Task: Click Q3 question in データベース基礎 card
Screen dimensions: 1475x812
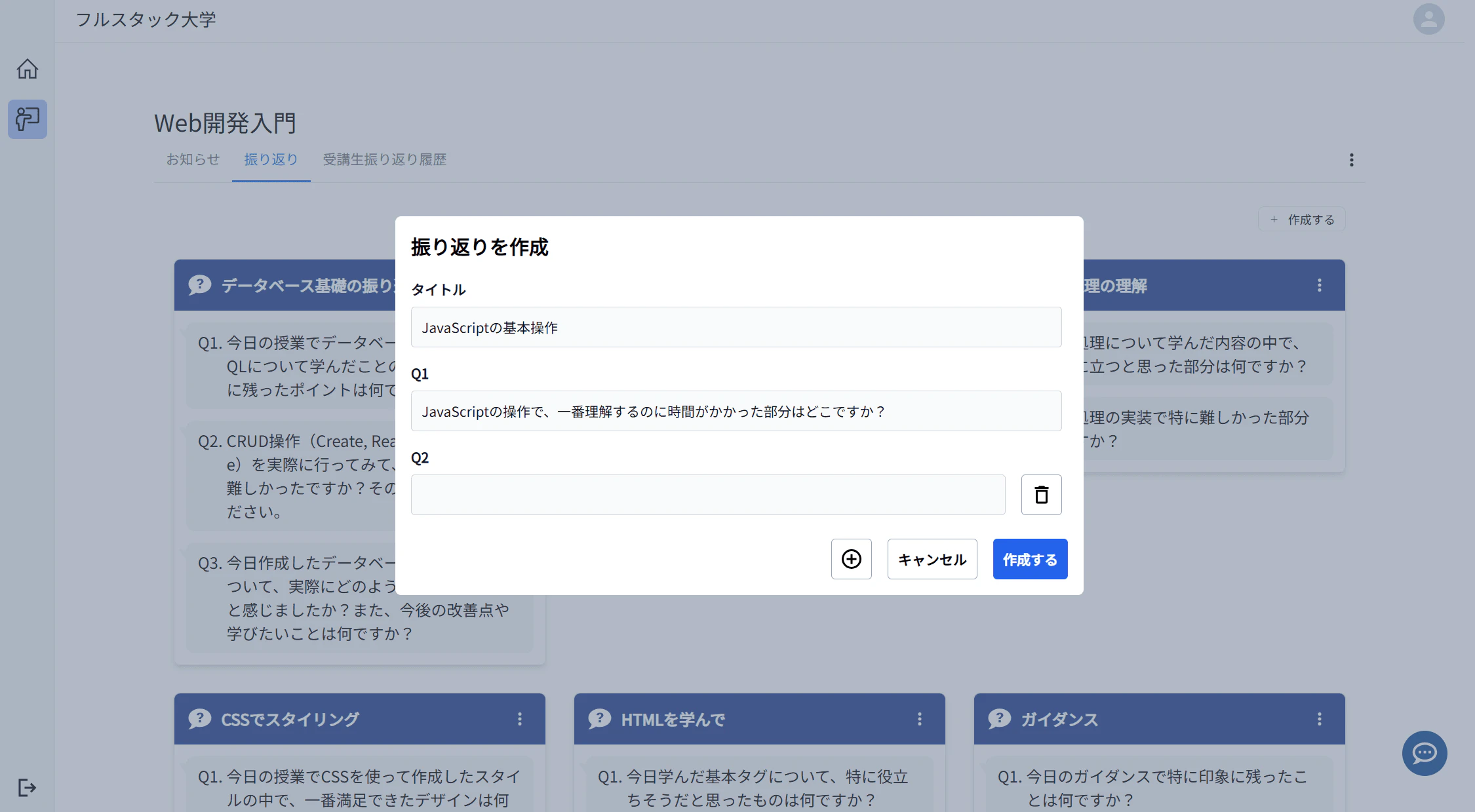Action: click(359, 598)
